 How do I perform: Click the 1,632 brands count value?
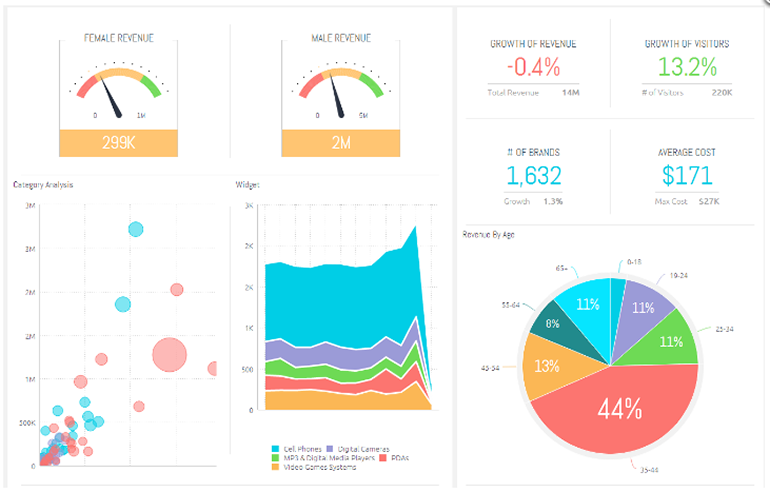click(x=533, y=176)
